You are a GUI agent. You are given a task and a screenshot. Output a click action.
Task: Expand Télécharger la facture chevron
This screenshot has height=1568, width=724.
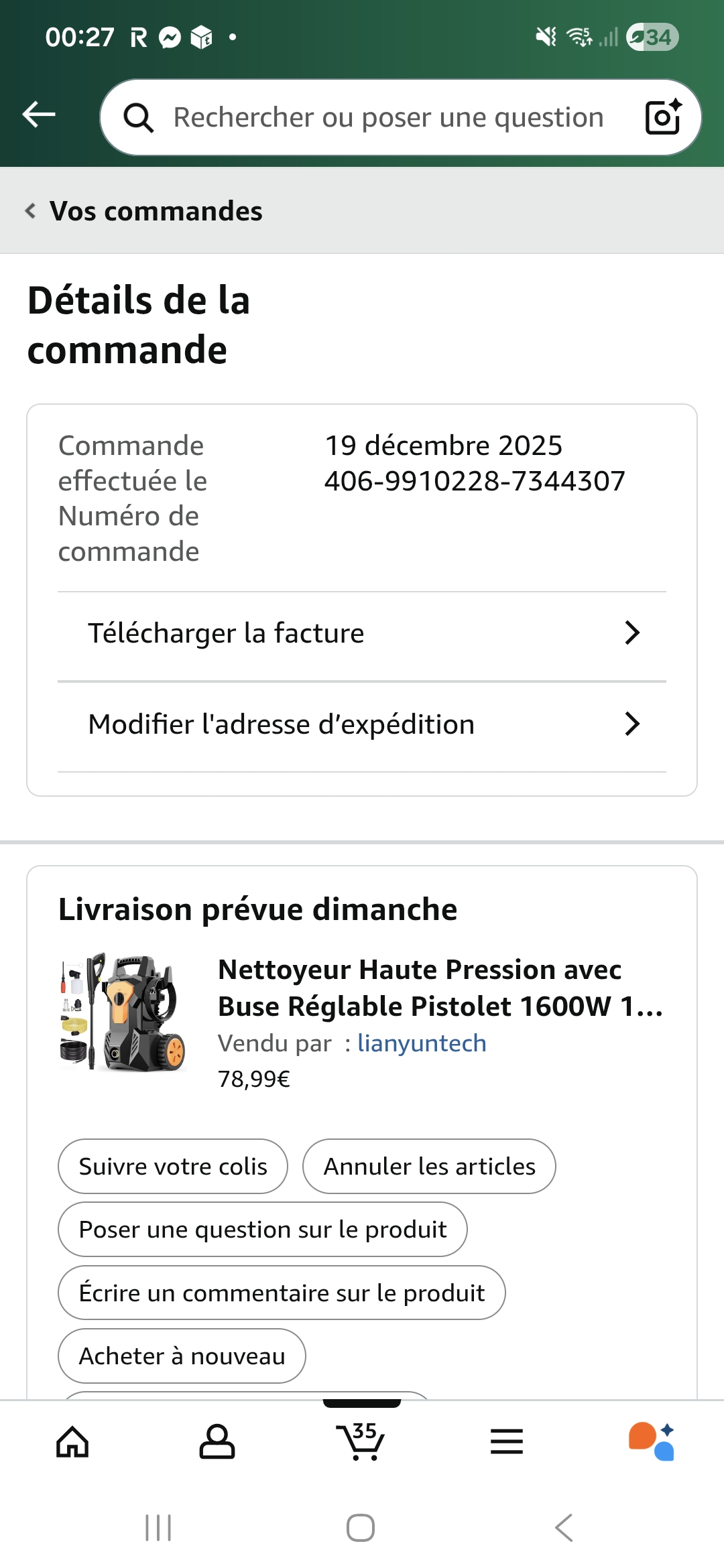point(631,633)
